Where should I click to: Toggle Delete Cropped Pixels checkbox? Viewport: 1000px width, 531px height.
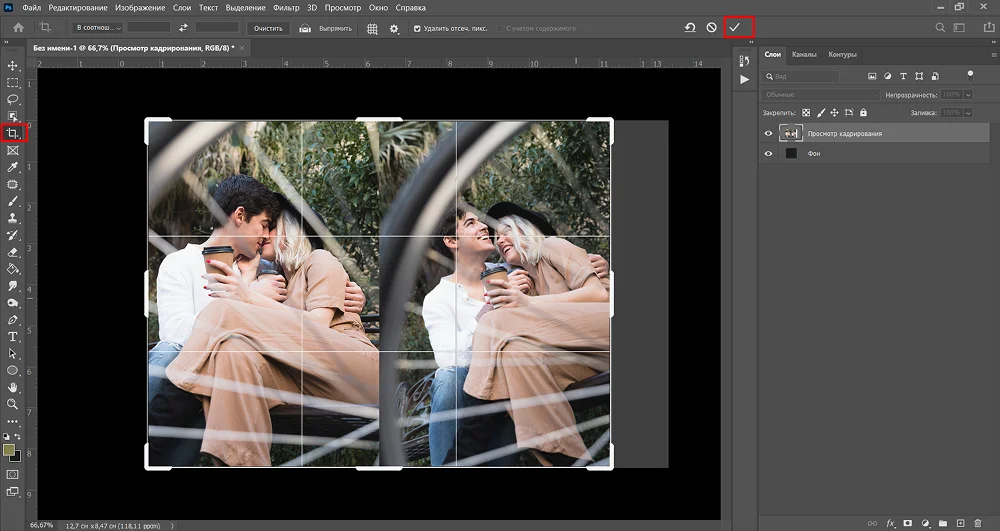click(x=417, y=29)
